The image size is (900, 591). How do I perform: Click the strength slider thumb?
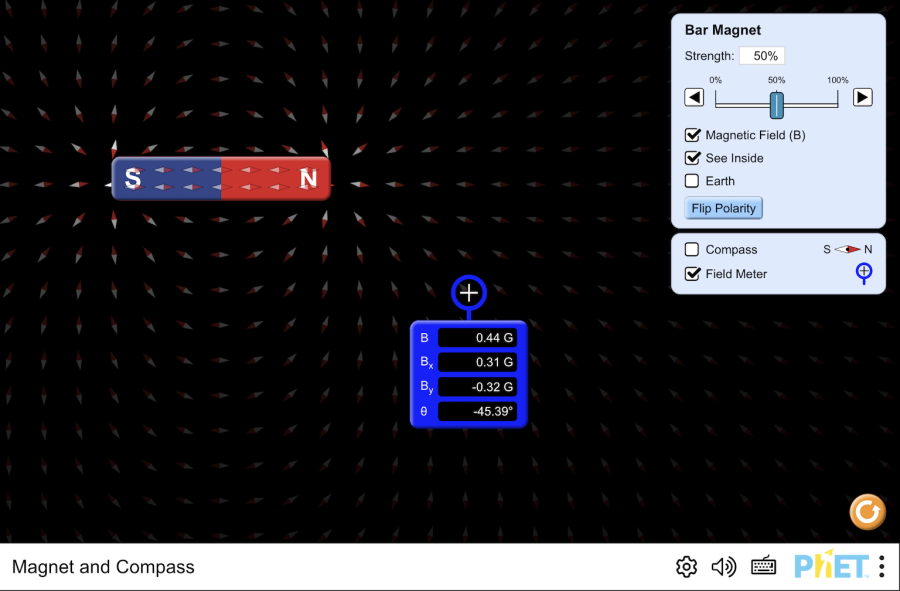pos(777,104)
